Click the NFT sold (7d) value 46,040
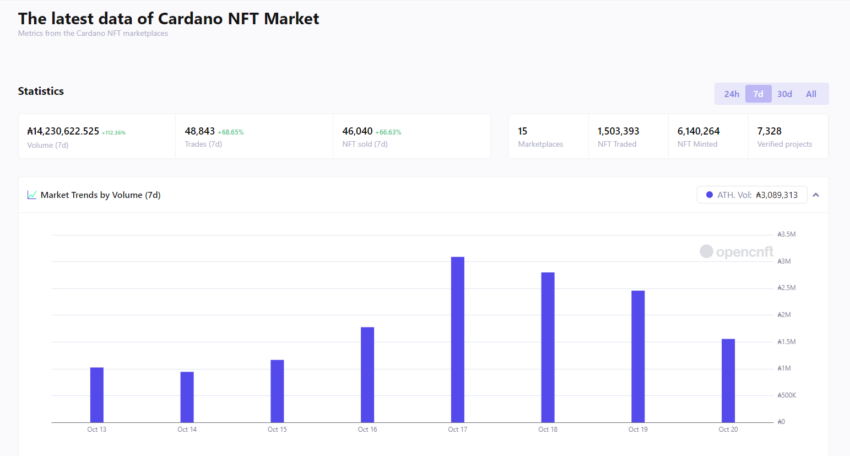 tap(357, 131)
